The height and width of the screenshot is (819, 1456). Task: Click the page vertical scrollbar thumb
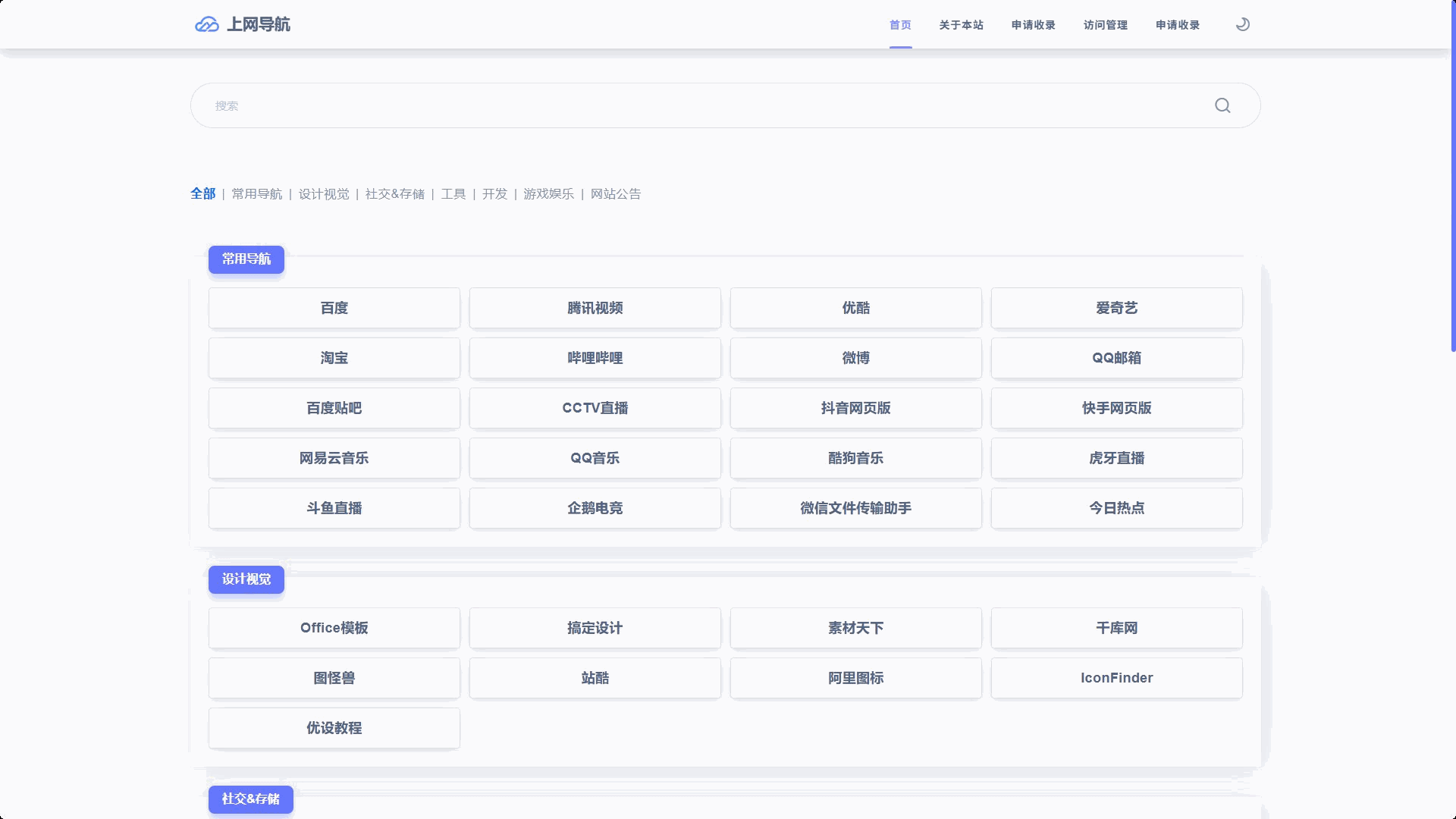pyautogui.click(x=1453, y=176)
